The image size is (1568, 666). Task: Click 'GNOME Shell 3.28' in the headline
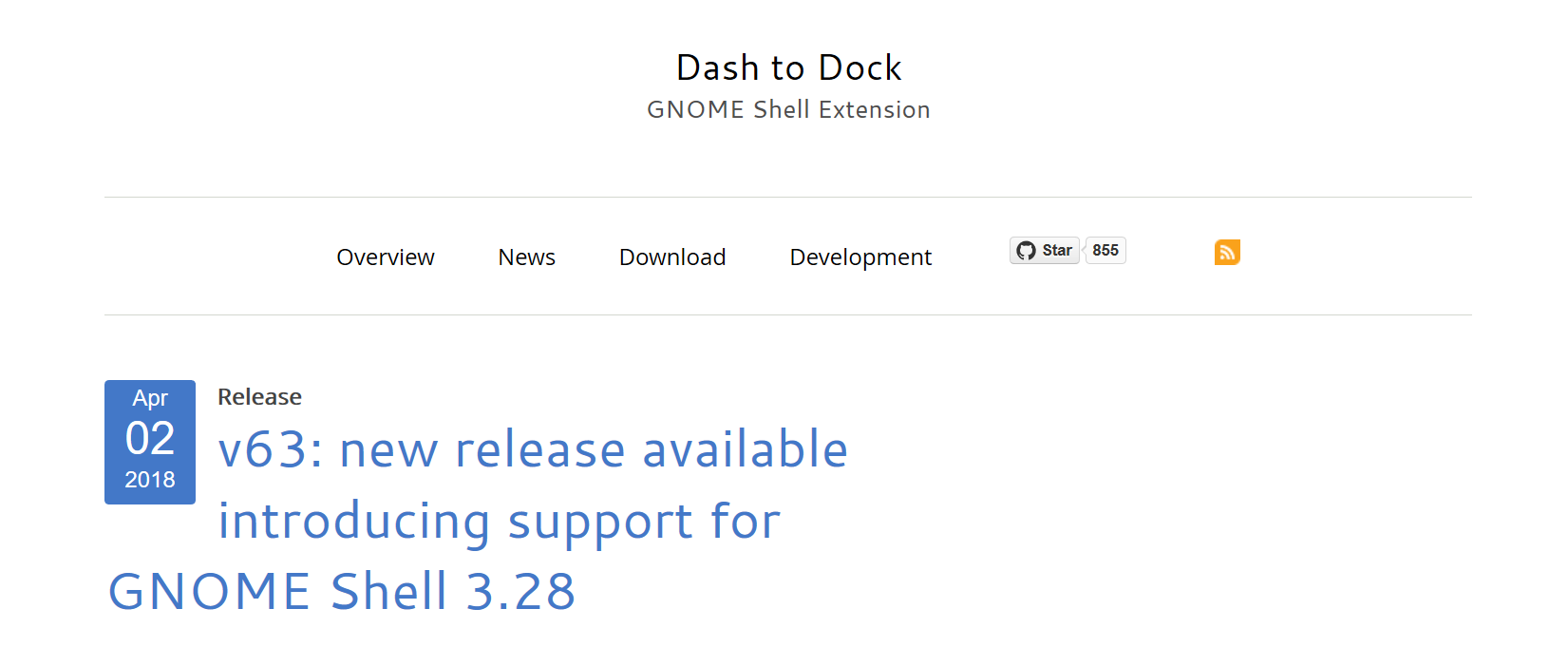342,590
